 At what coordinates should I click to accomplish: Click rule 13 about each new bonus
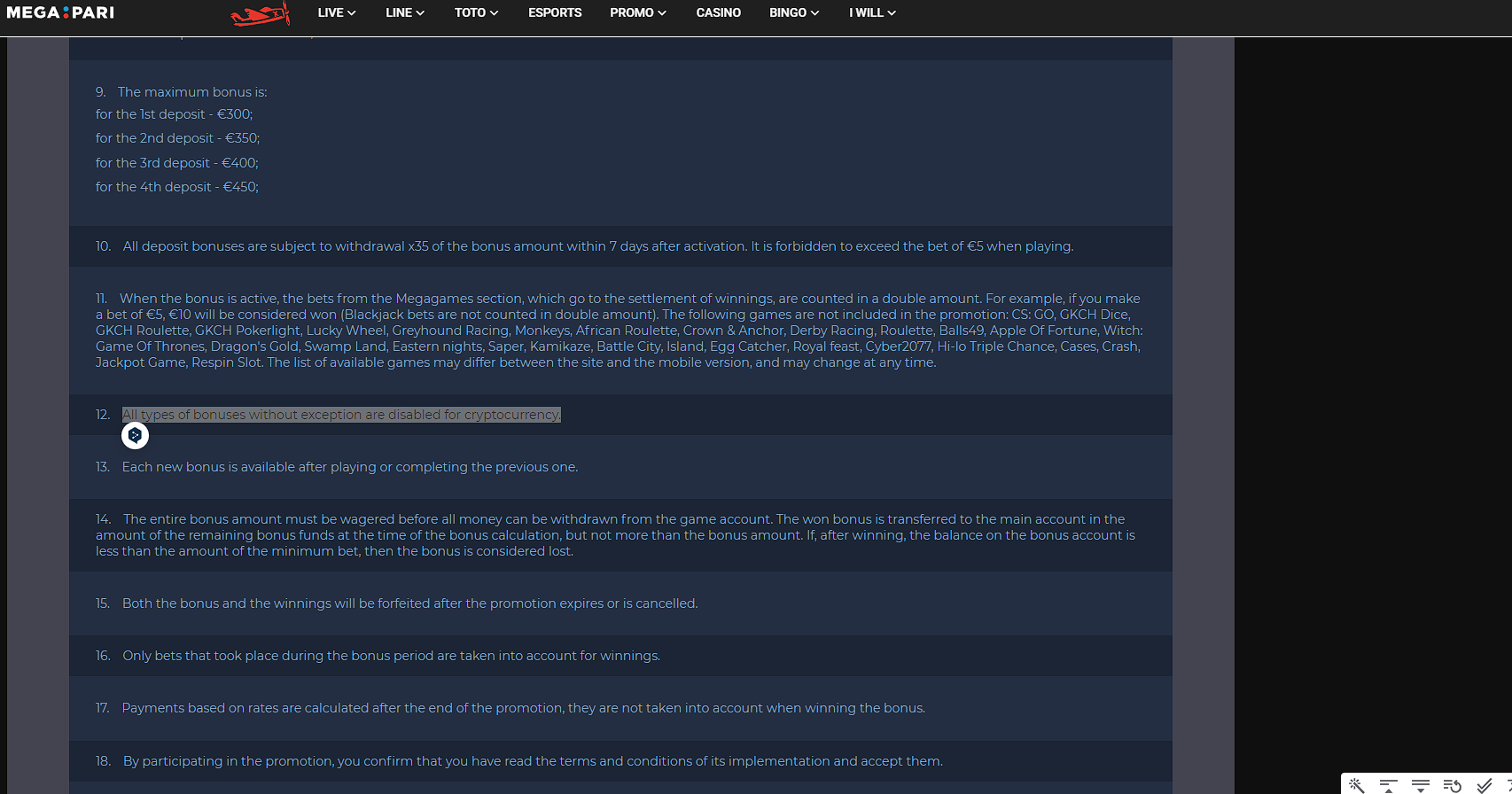tap(349, 467)
